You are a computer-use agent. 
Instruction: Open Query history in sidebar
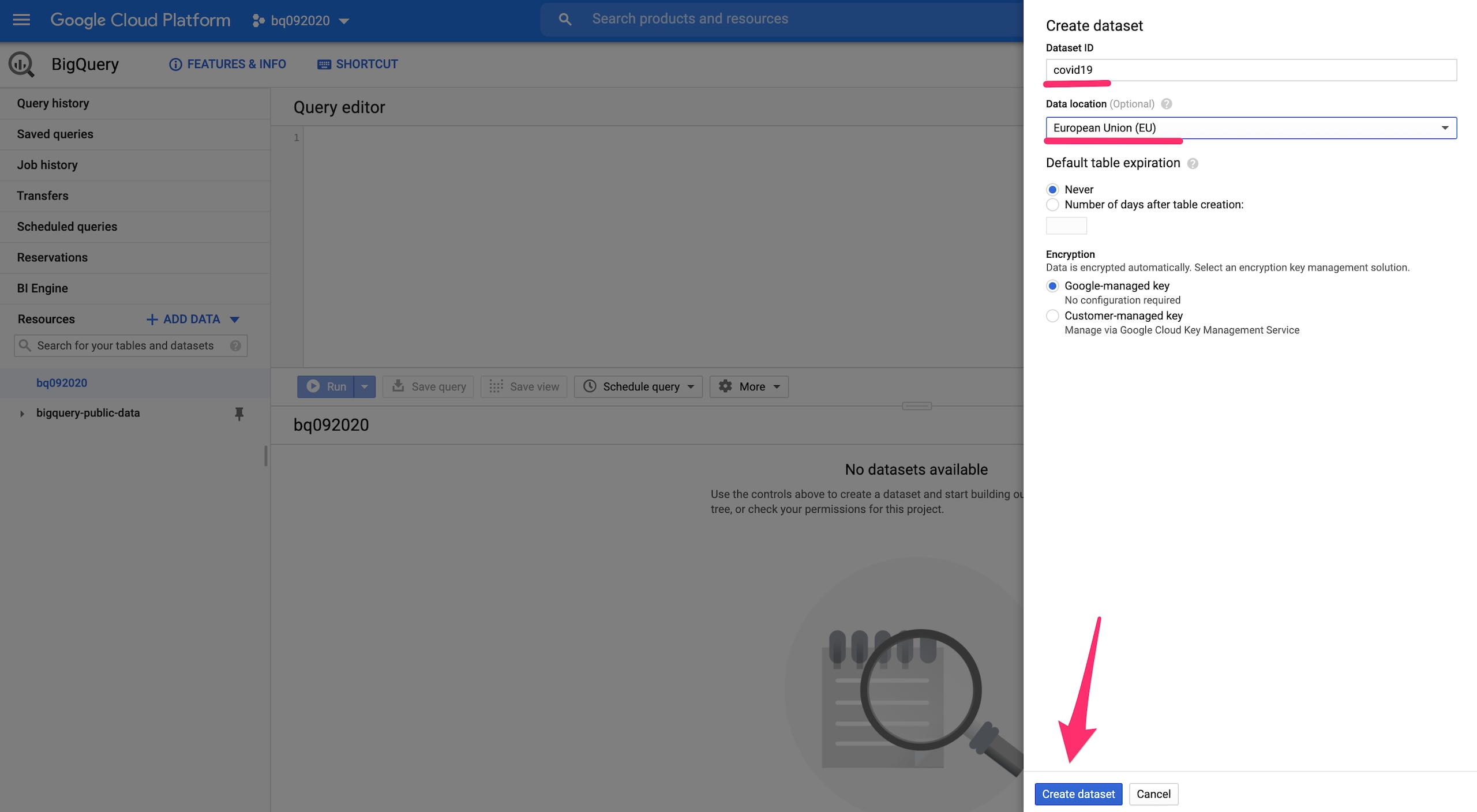[x=53, y=103]
